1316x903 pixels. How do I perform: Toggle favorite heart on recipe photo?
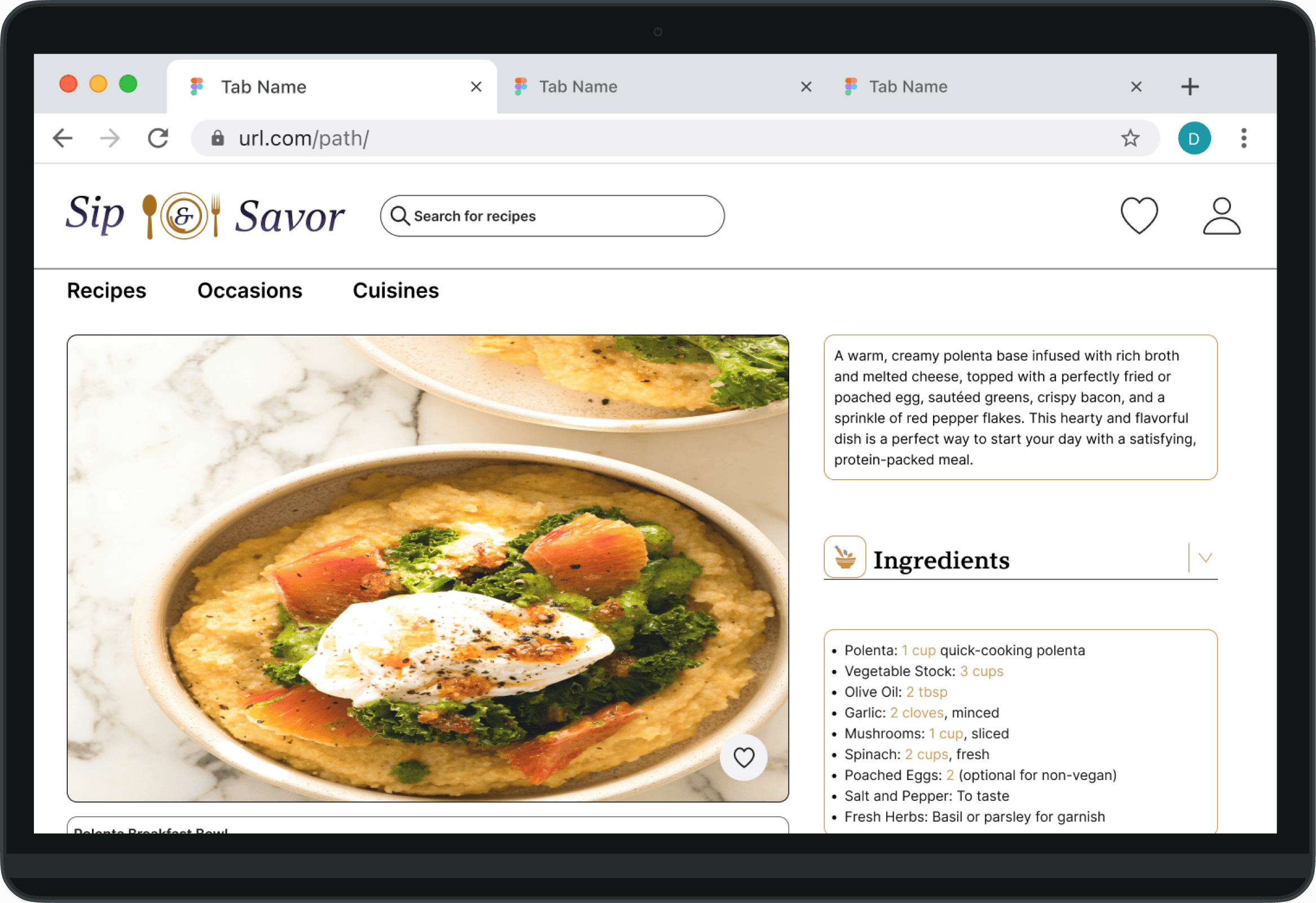pos(743,757)
